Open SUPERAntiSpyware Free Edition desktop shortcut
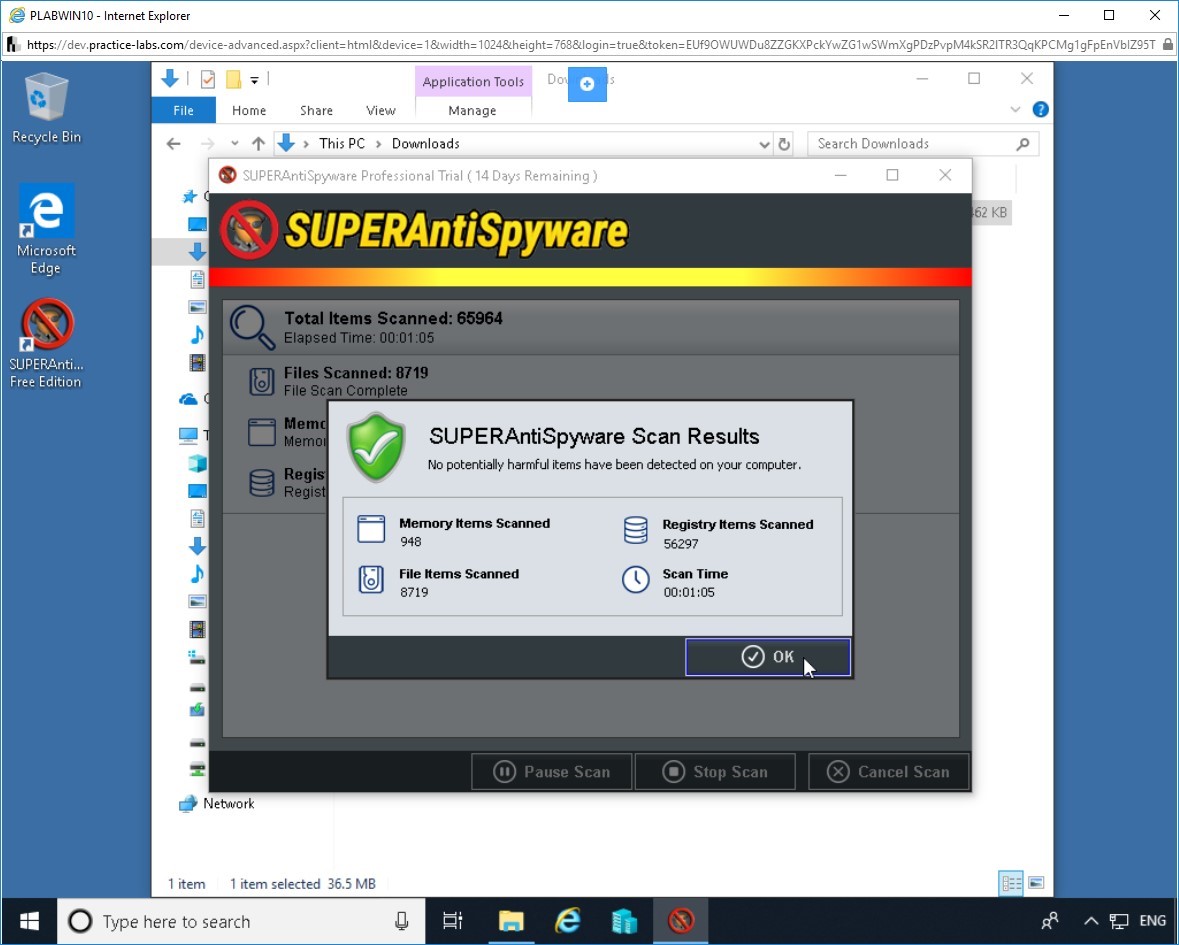 point(46,344)
